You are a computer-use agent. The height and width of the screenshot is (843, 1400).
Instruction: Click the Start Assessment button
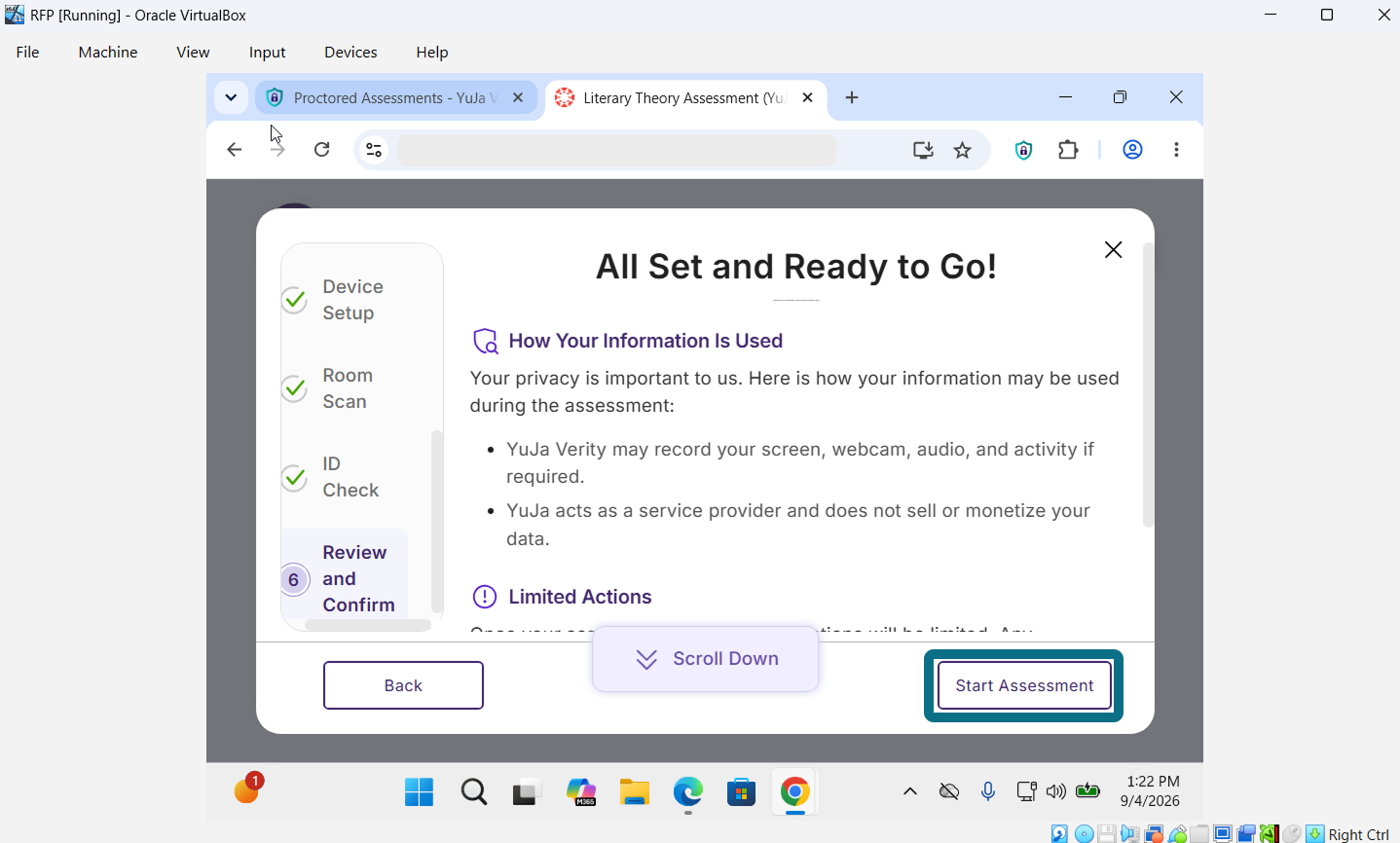click(1024, 685)
